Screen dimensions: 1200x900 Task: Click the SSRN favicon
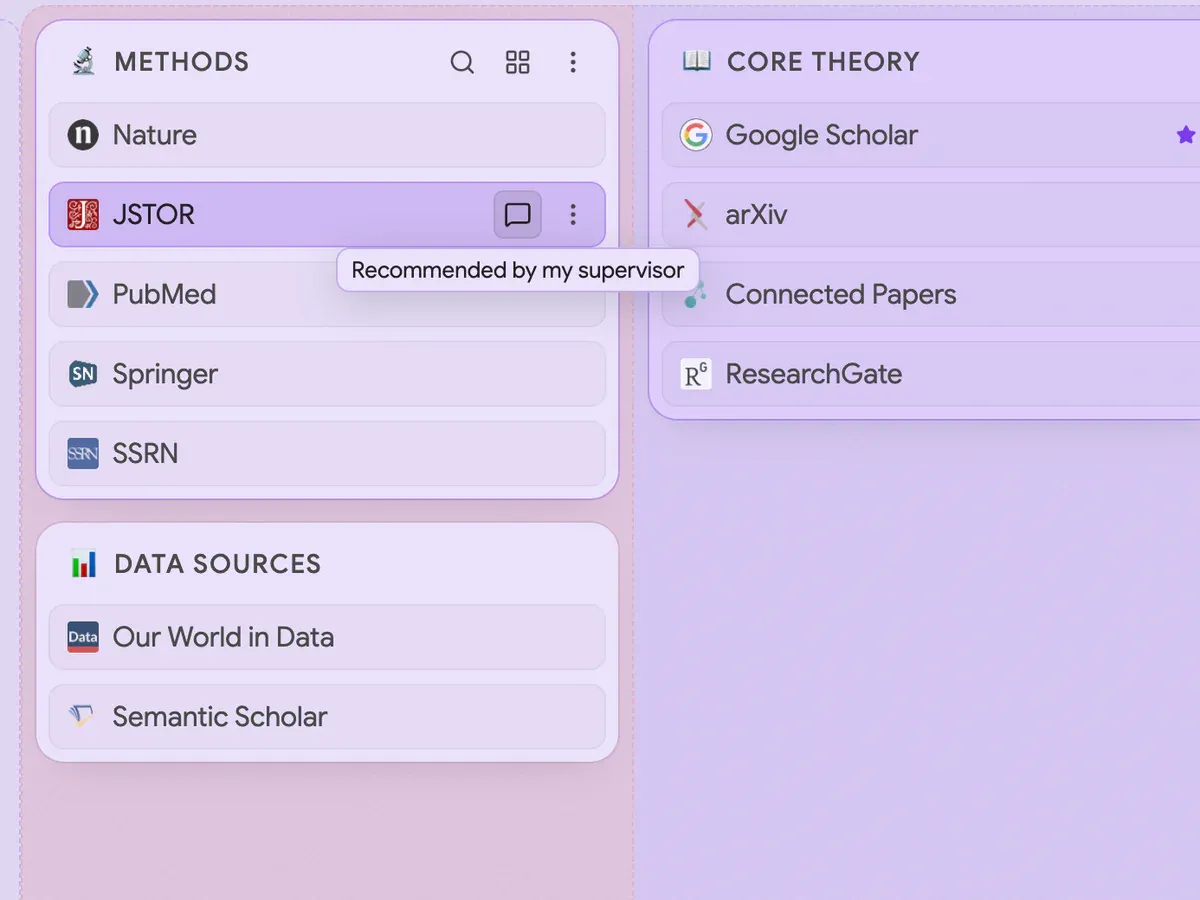click(83, 453)
